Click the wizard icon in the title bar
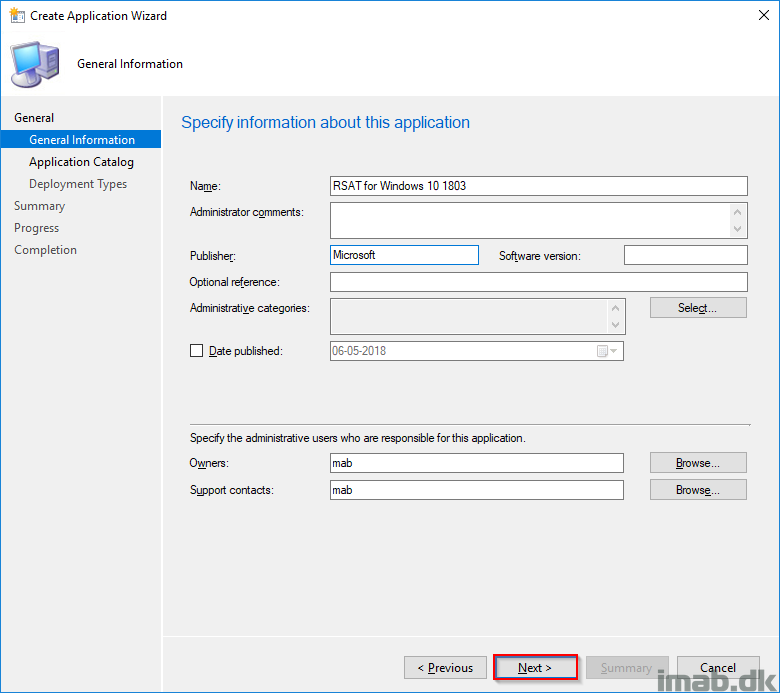 17,15
